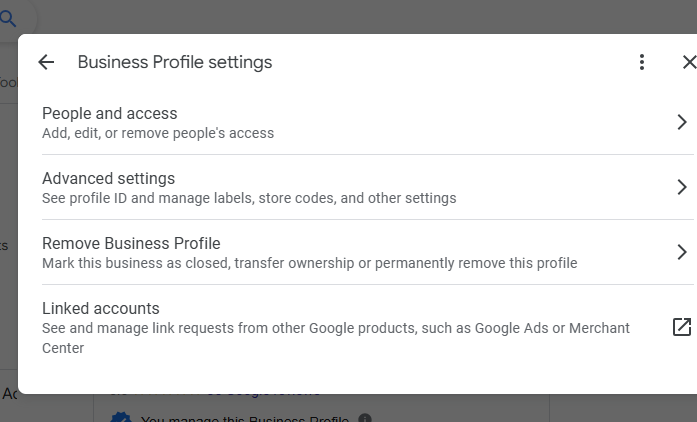
Task: Click the Remove Business Profile chevron arrow
Action: [682, 252]
